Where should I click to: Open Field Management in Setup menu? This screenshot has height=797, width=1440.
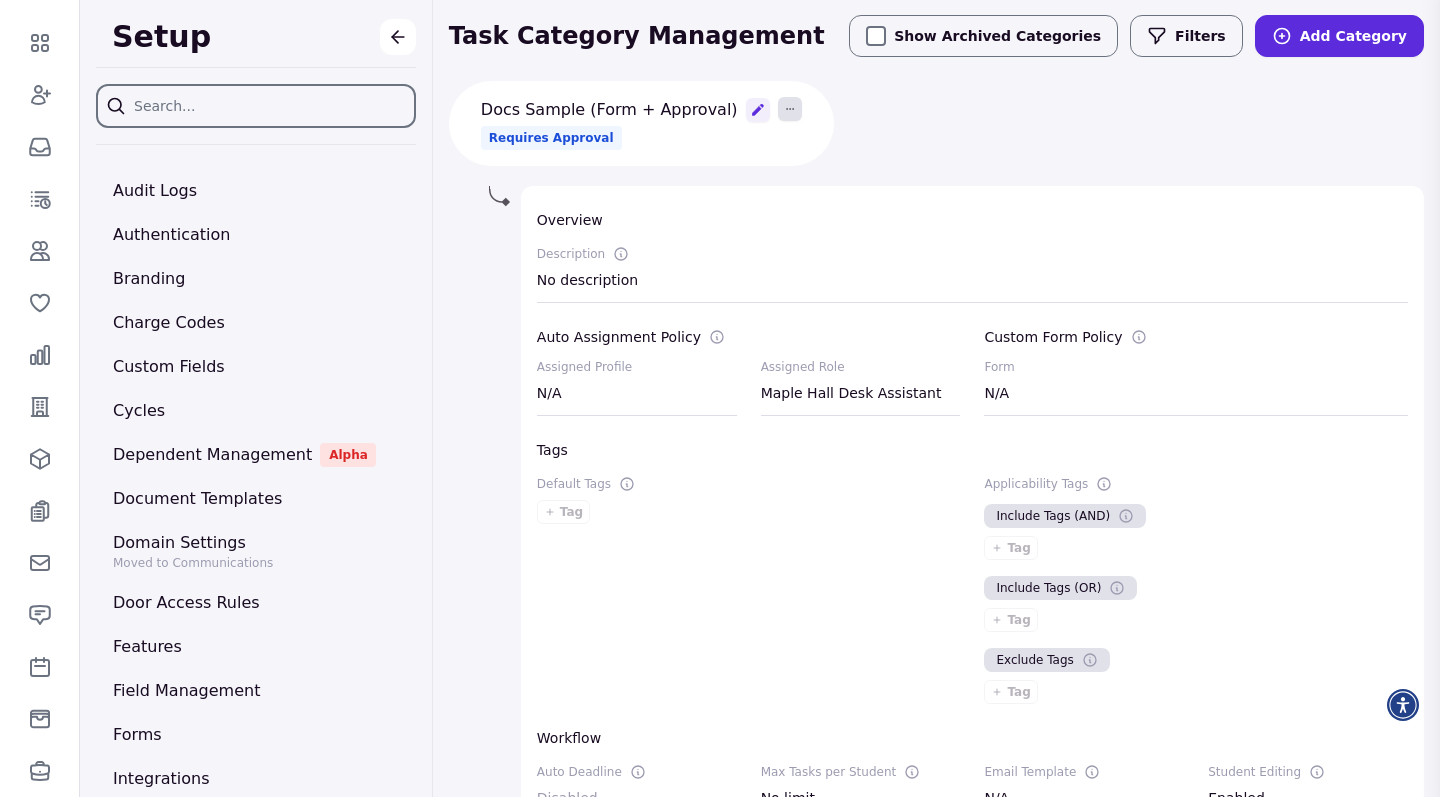tap(186, 690)
